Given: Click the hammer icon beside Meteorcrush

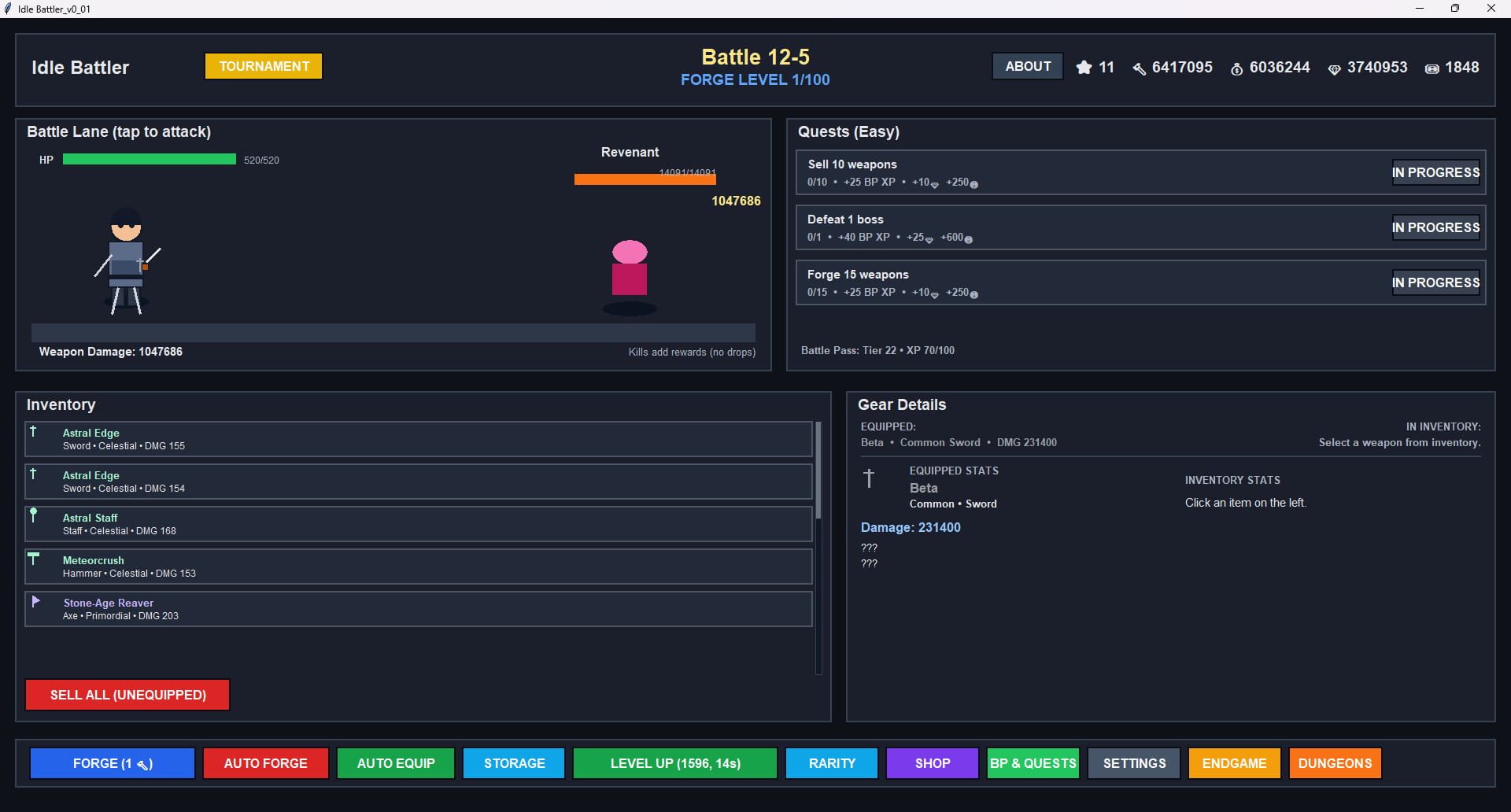Looking at the screenshot, I should (34, 559).
